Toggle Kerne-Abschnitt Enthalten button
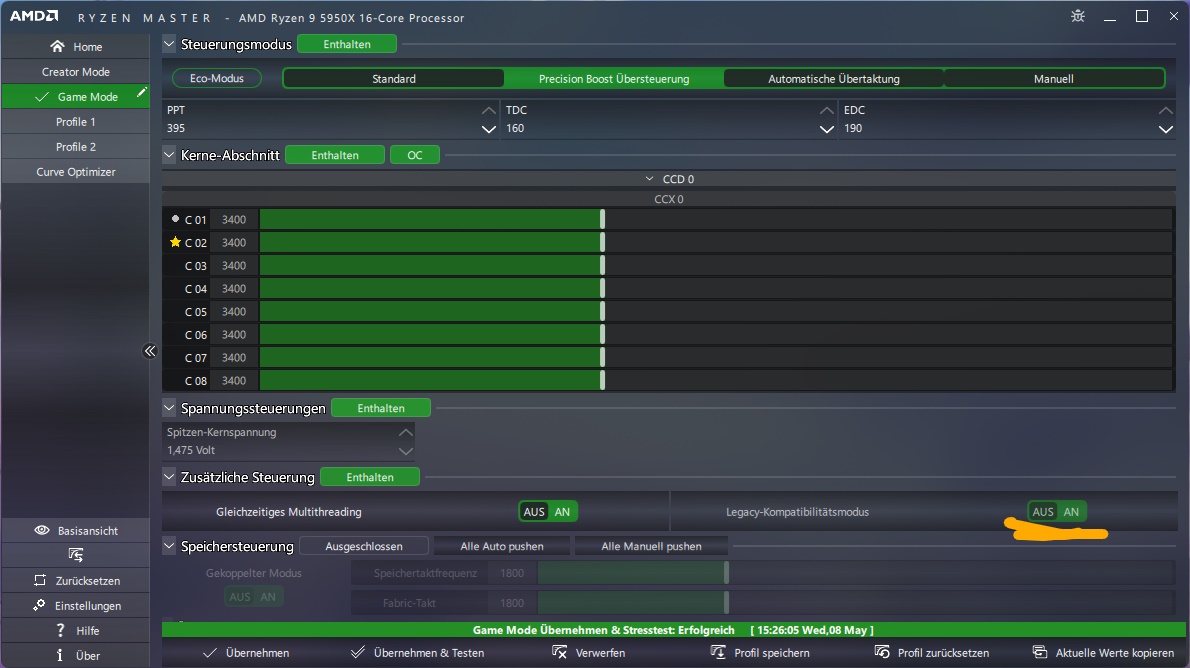 [x=335, y=155]
